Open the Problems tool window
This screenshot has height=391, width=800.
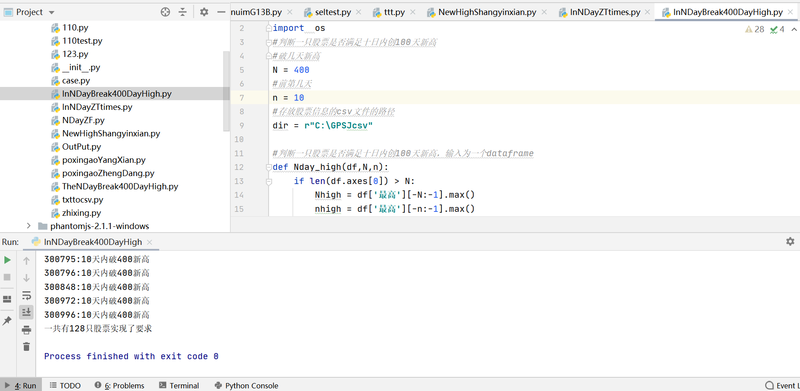click(x=120, y=385)
